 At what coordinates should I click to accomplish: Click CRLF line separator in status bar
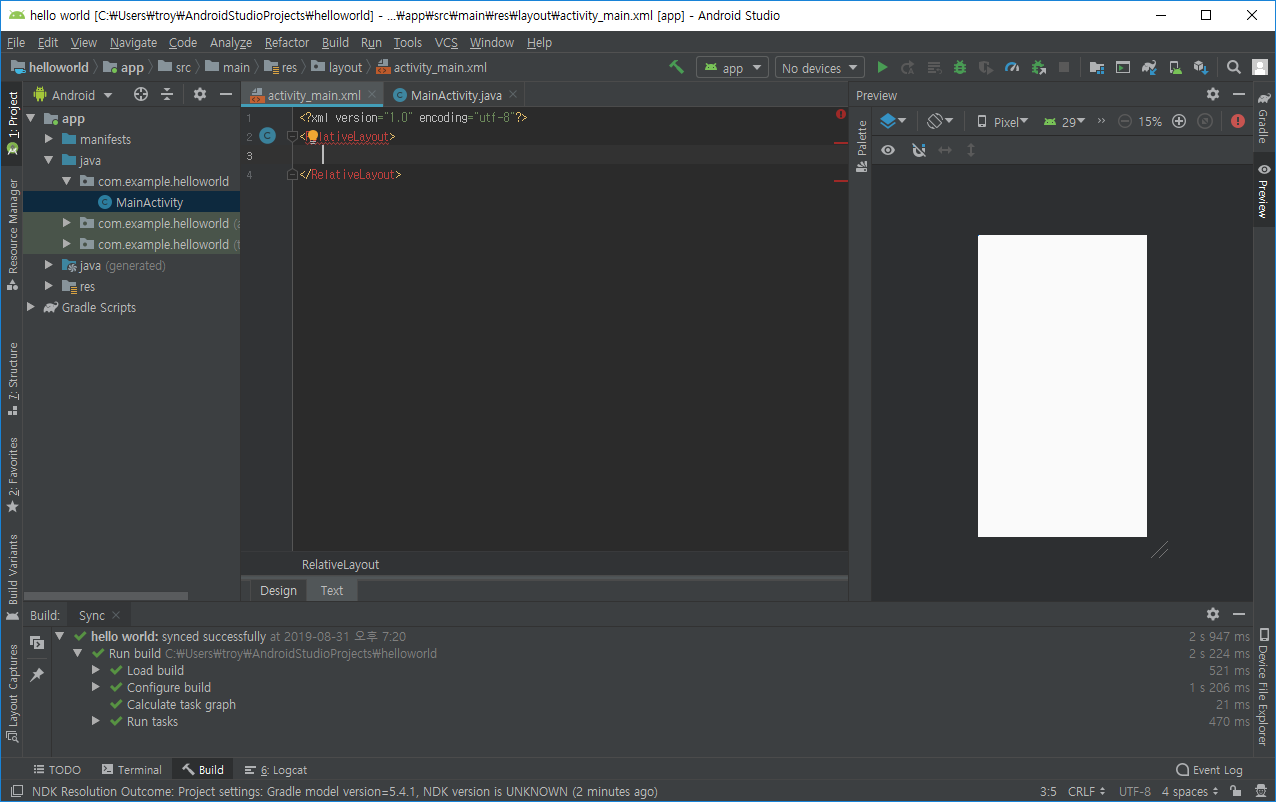click(x=1087, y=791)
